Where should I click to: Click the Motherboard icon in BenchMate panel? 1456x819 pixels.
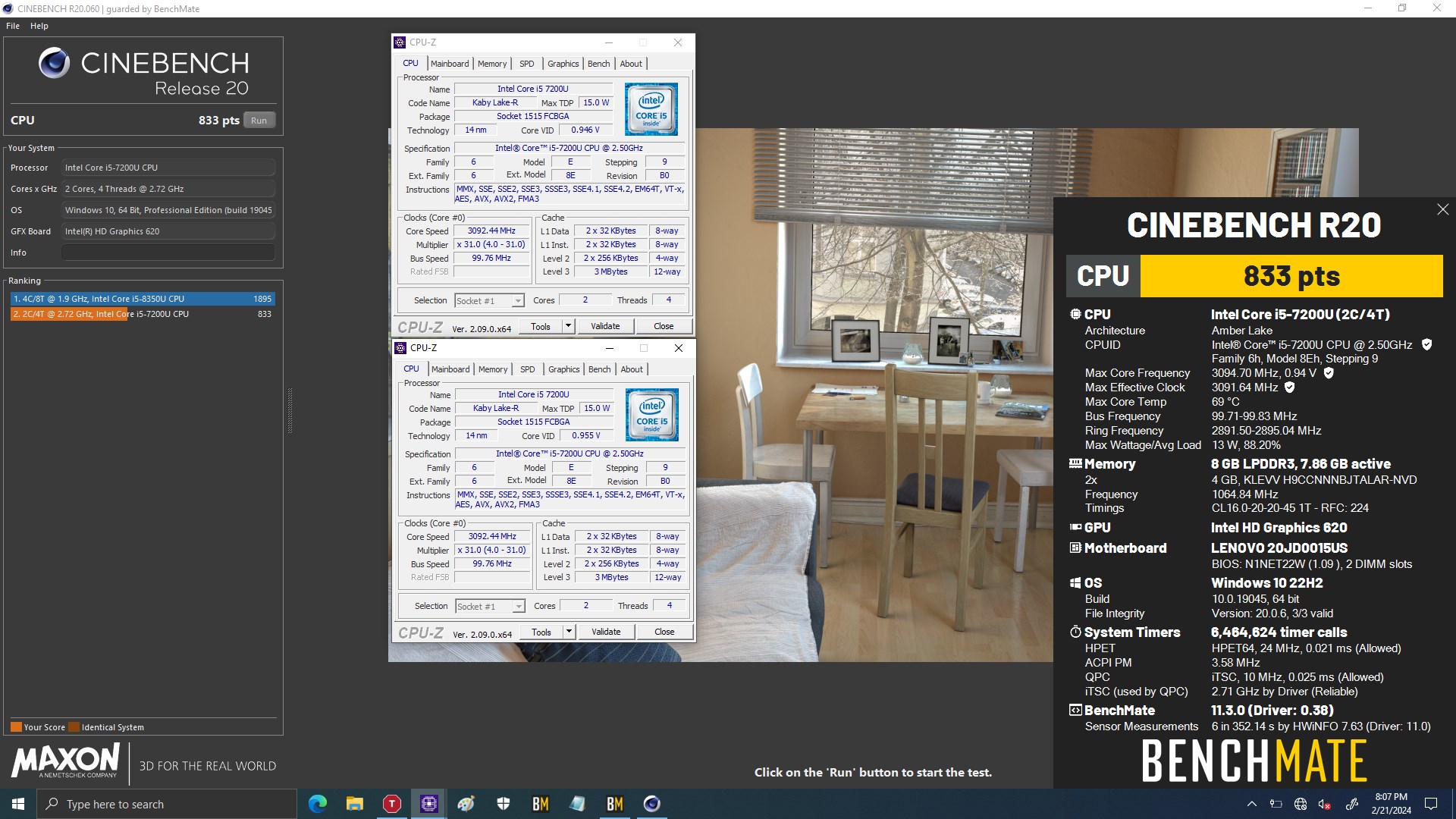click(1075, 548)
